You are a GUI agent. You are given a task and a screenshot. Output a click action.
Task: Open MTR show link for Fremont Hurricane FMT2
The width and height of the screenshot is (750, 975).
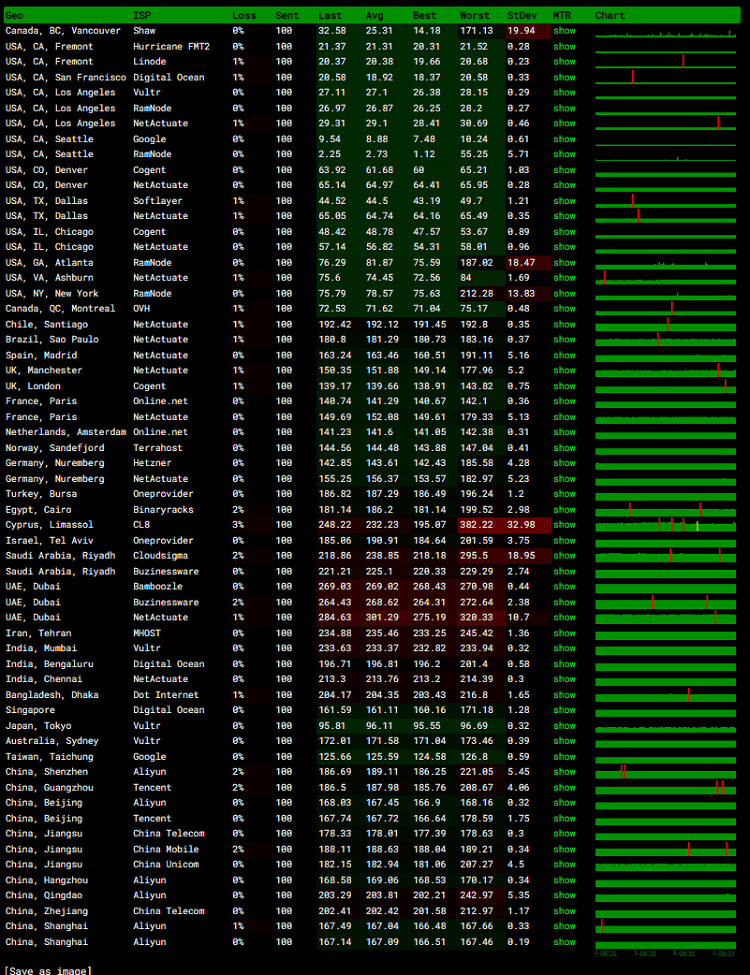click(564, 46)
